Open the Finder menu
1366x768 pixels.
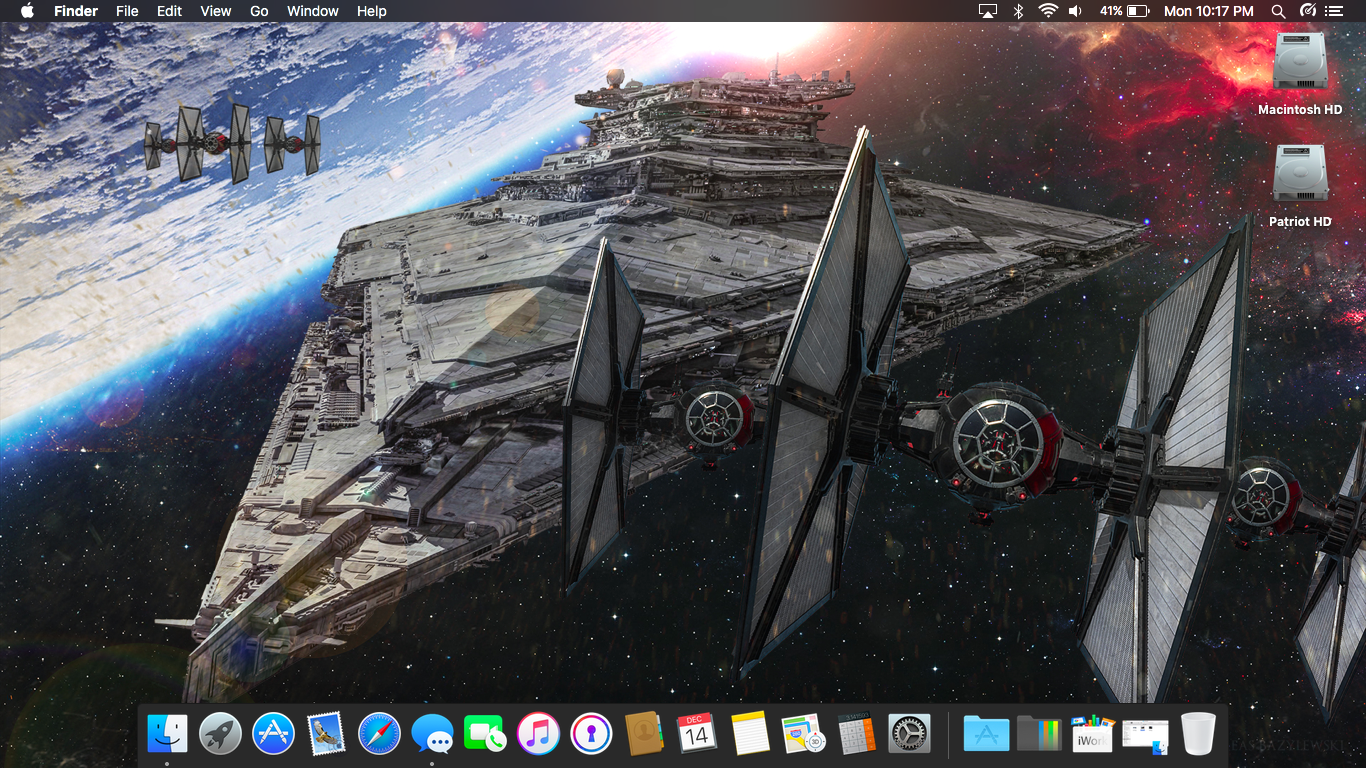pyautogui.click(x=76, y=11)
